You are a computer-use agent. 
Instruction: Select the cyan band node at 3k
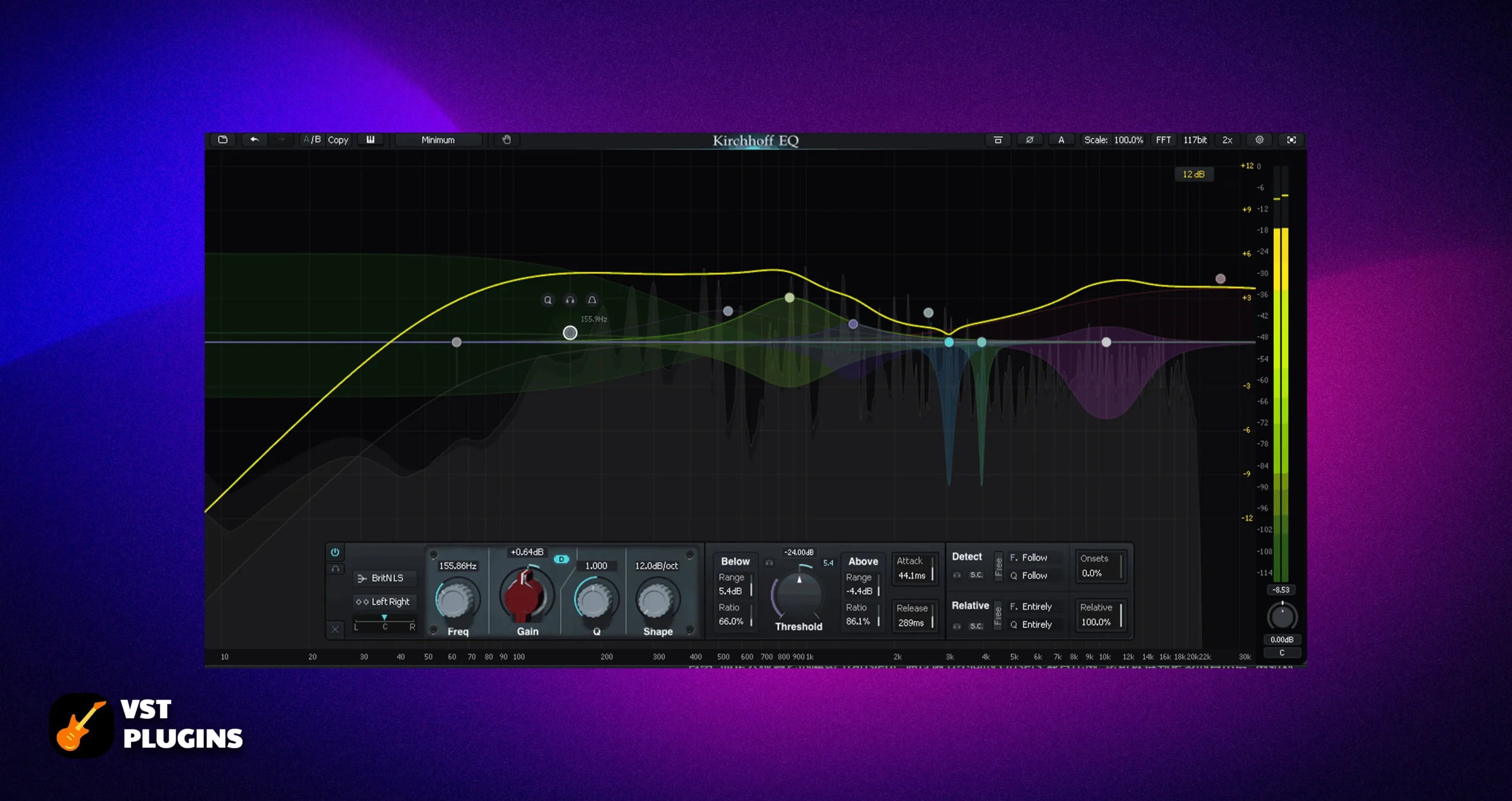pyautogui.click(x=949, y=342)
